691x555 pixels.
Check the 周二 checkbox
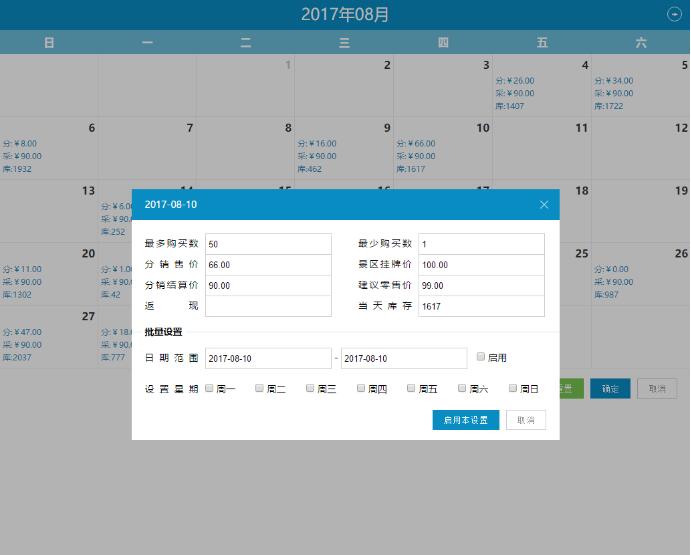pyautogui.click(x=260, y=388)
